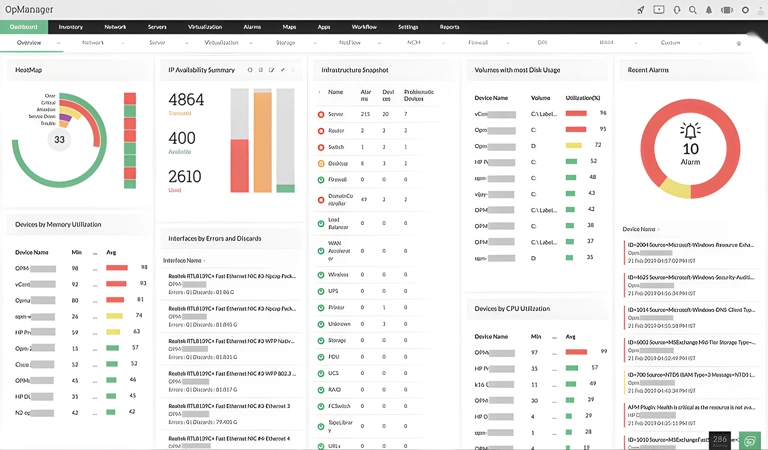
Task: Open the Reports main tab
Action: [x=449, y=27]
